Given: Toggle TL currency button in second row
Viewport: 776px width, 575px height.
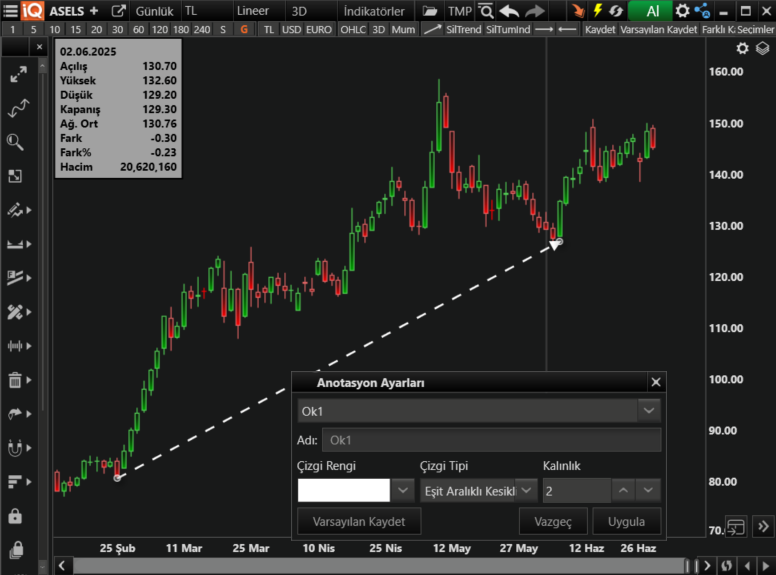Looking at the screenshot, I should tap(268, 30).
